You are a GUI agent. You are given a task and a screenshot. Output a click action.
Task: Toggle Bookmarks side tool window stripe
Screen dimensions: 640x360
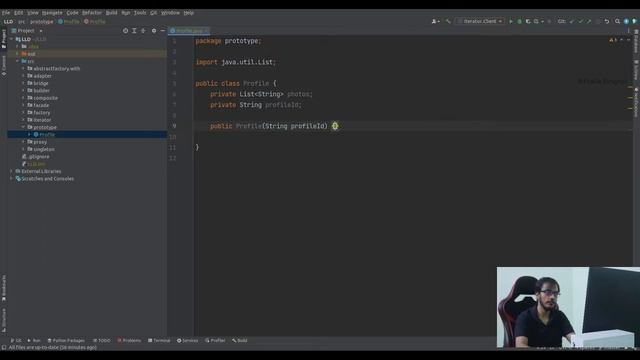tap(4, 288)
